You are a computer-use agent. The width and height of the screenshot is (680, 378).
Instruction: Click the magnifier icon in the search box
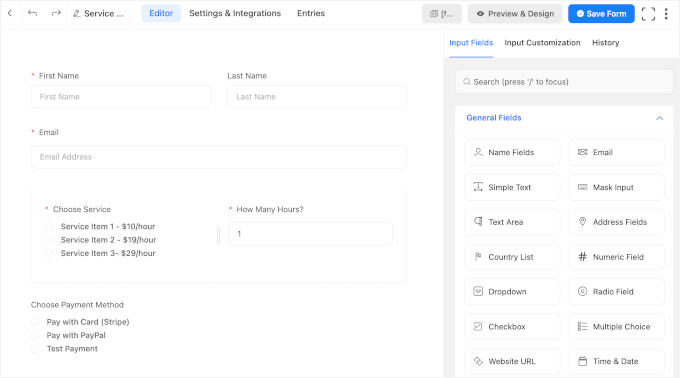pyautogui.click(x=467, y=82)
